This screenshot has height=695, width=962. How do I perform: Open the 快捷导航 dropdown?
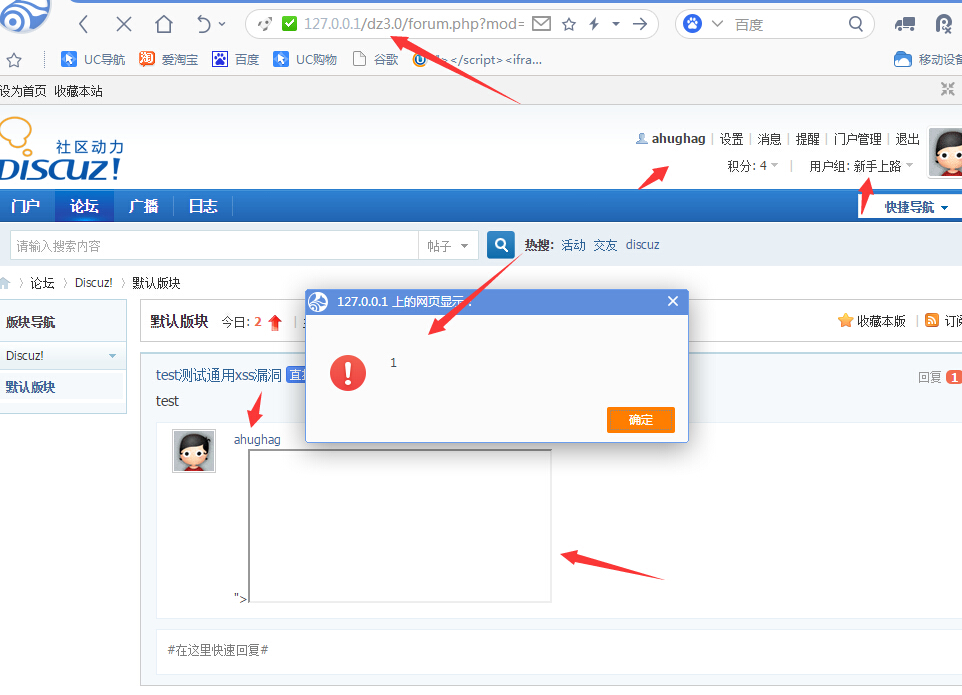910,207
